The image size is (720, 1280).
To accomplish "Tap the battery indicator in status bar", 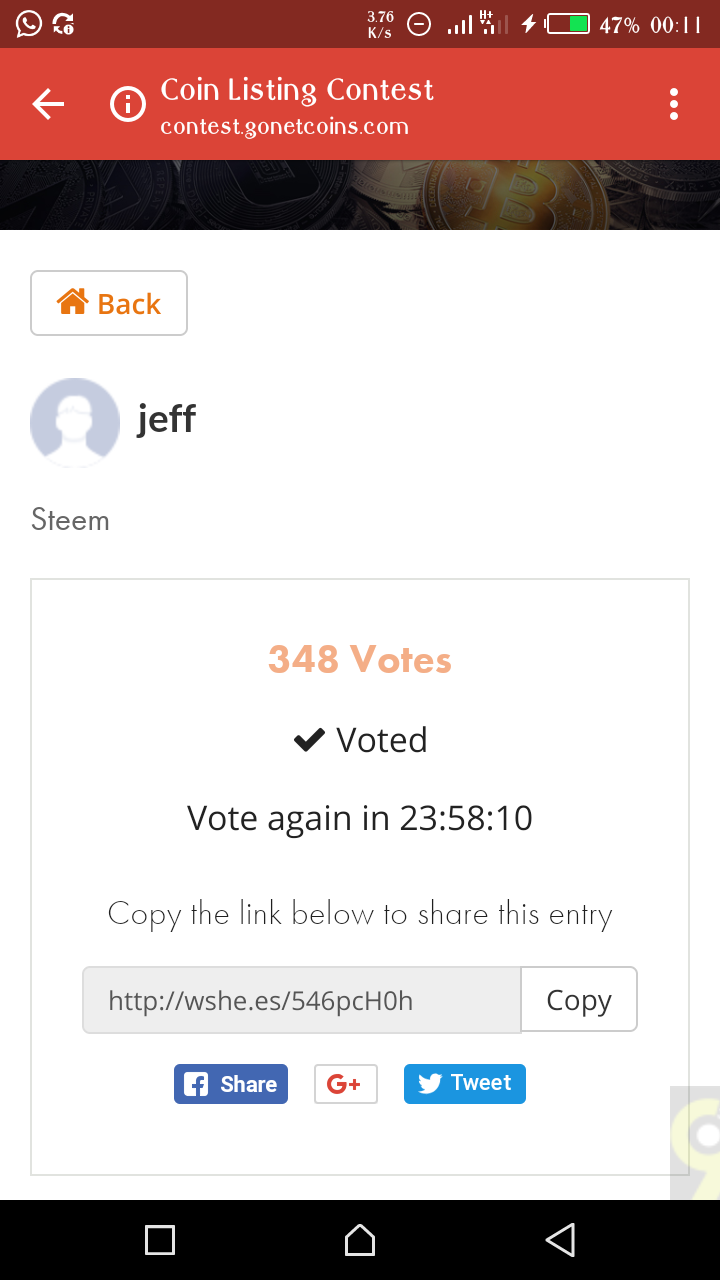I will (x=568, y=24).
